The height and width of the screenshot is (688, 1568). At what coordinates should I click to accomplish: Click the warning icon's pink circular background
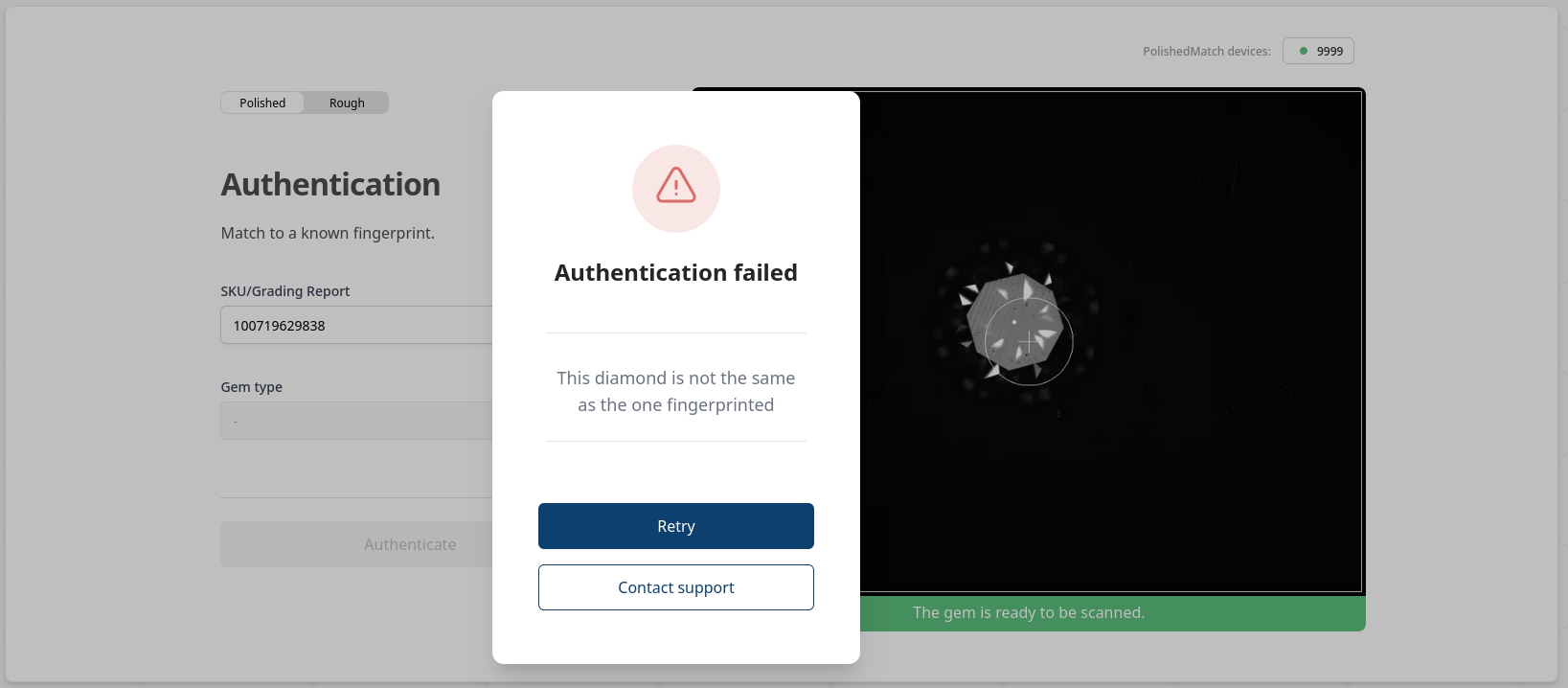click(676, 188)
